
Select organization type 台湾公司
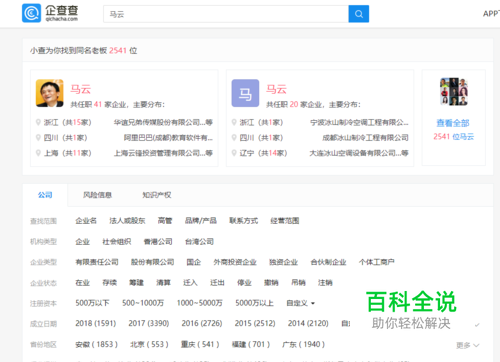click(x=199, y=241)
